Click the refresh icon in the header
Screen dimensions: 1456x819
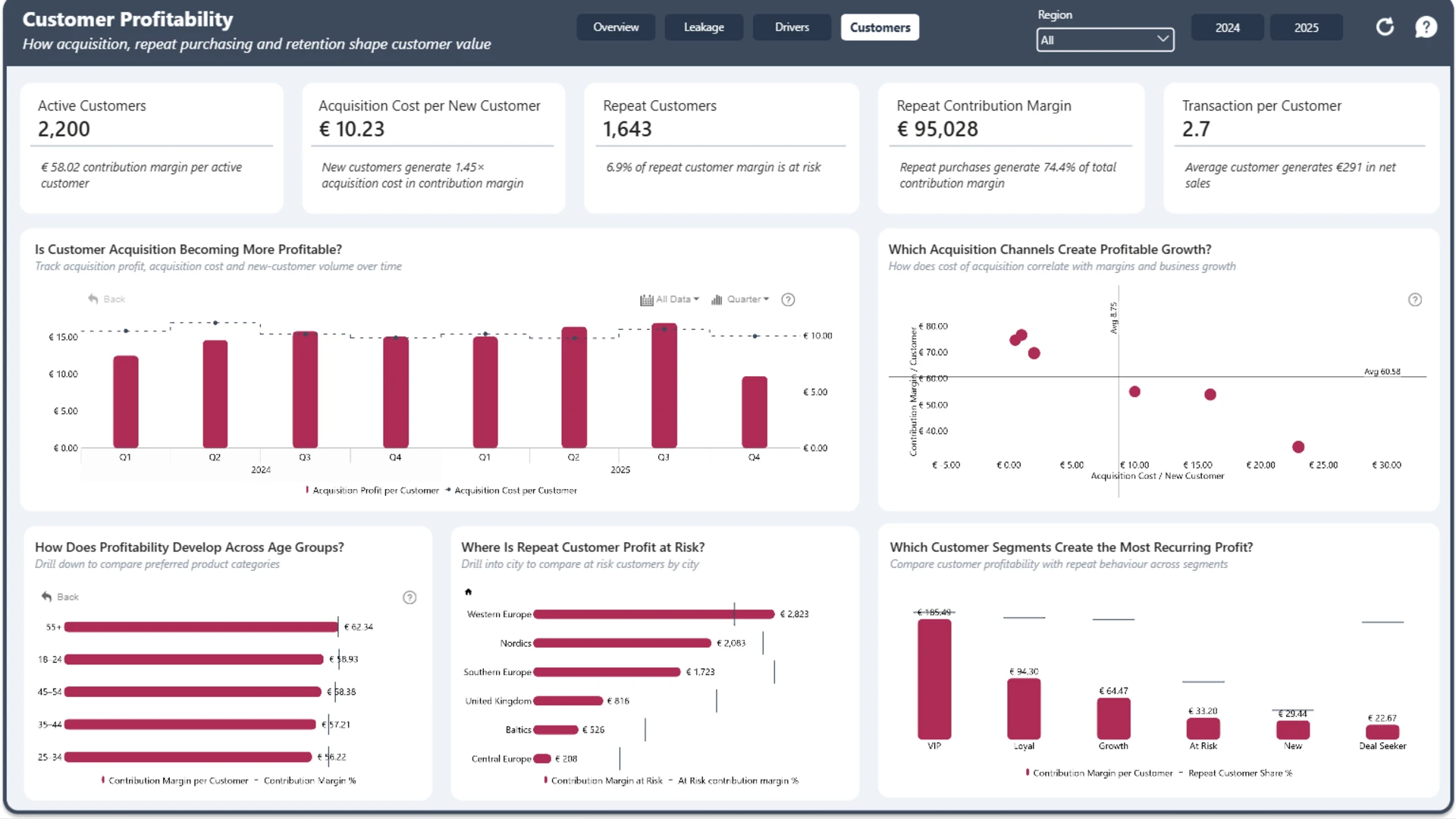tap(1385, 27)
